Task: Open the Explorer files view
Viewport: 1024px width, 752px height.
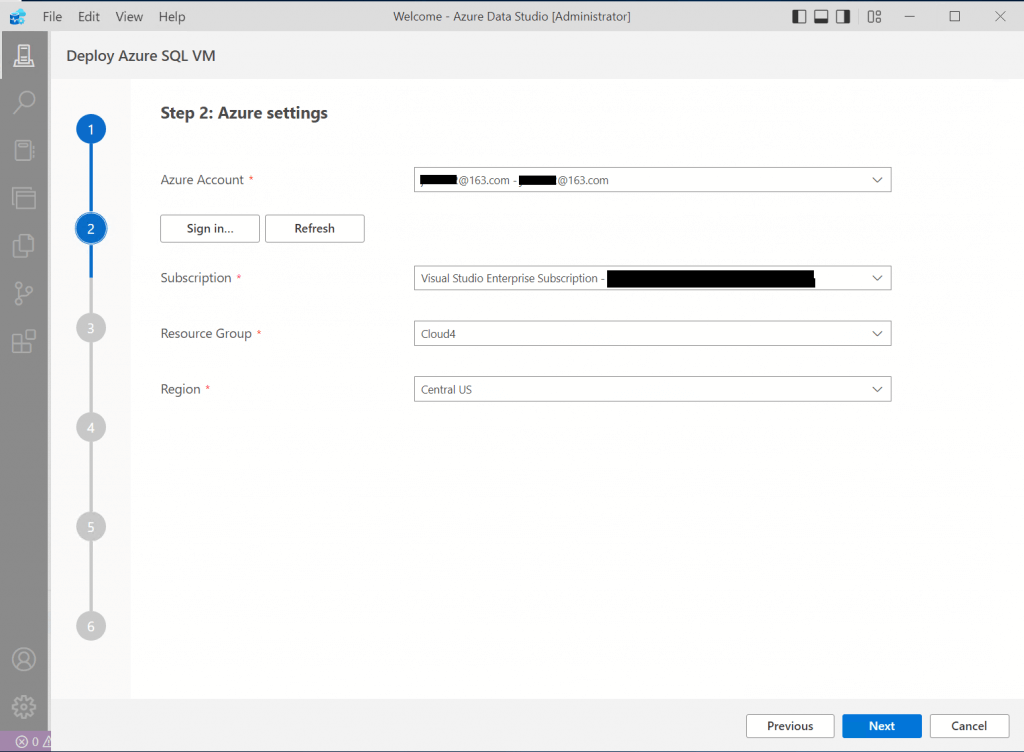Action: [24, 245]
